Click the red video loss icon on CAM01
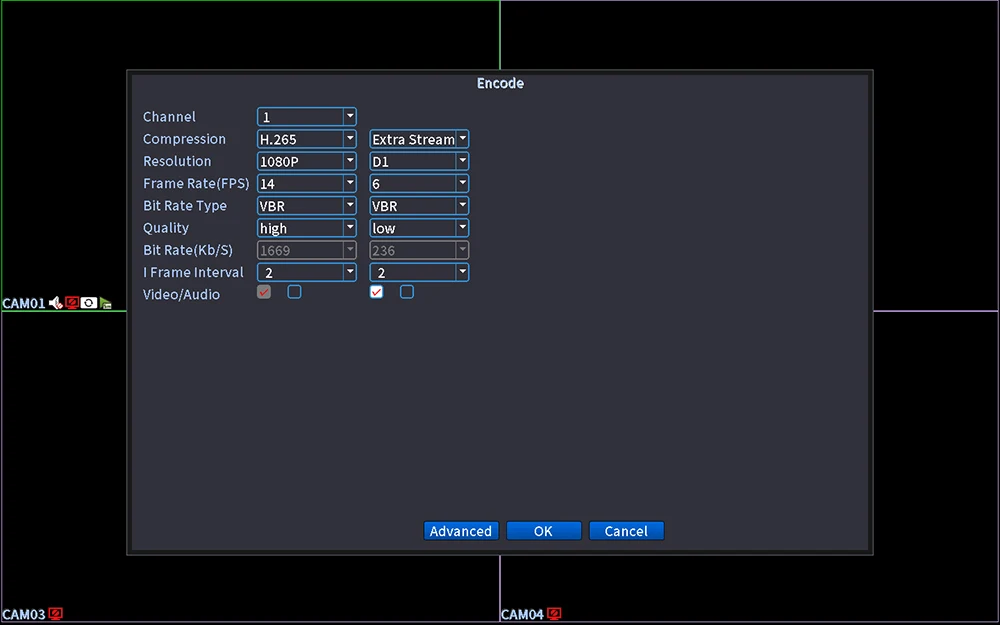The image size is (1000, 625). tap(72, 303)
